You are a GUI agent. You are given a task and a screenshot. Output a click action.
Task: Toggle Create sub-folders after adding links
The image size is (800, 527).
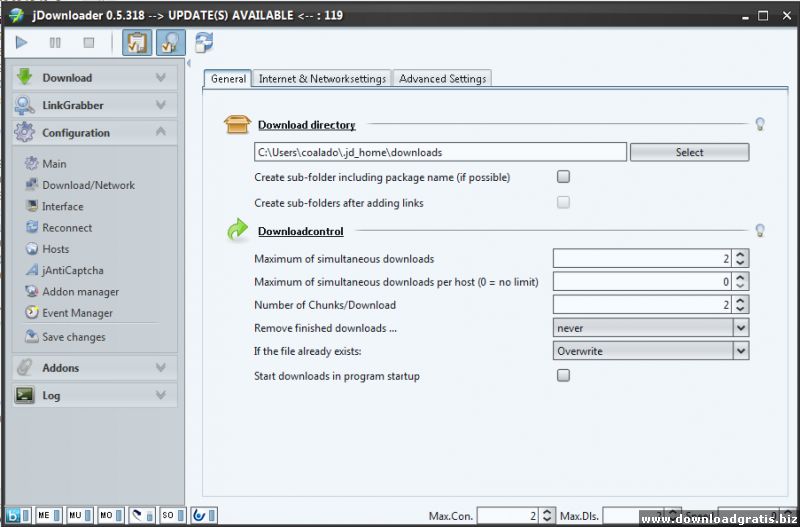click(x=563, y=203)
